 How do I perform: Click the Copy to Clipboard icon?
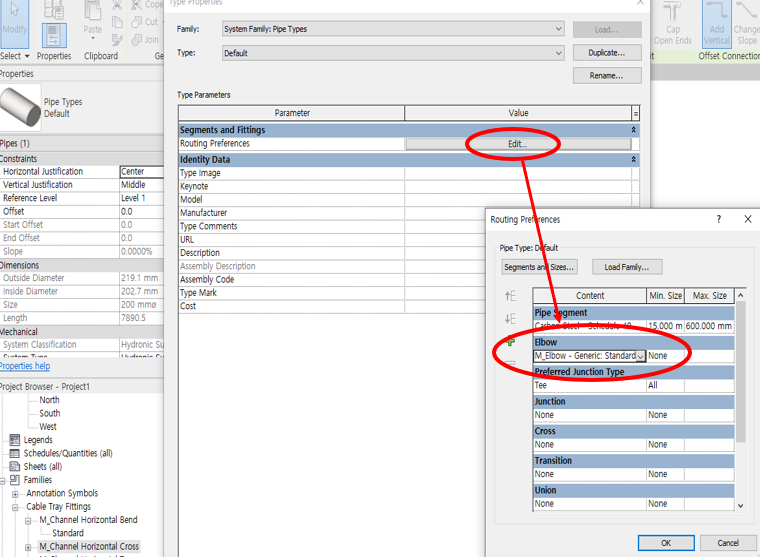point(117,22)
